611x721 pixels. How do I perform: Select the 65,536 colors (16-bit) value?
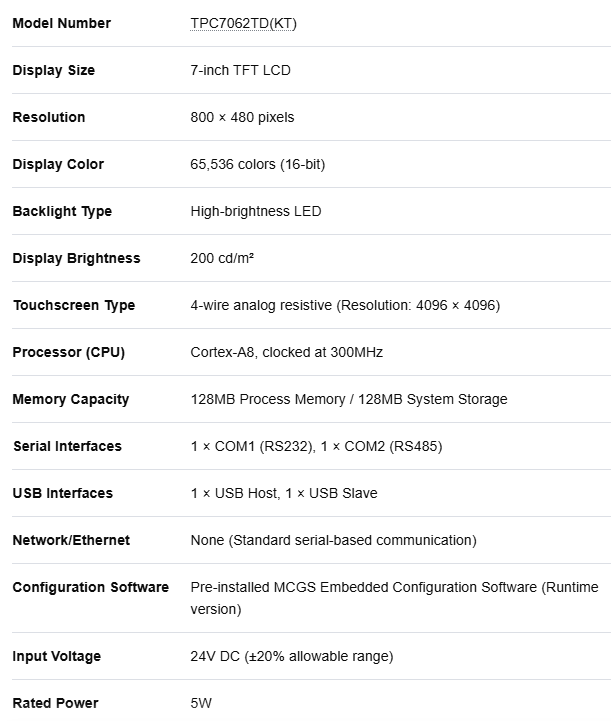tap(257, 164)
